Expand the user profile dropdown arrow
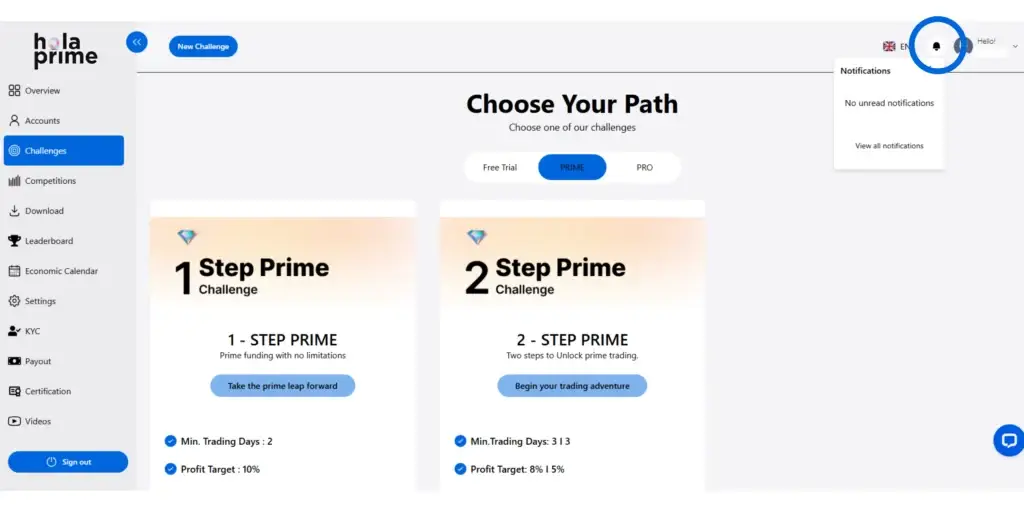The width and height of the screenshot is (1024, 512). (x=1015, y=46)
